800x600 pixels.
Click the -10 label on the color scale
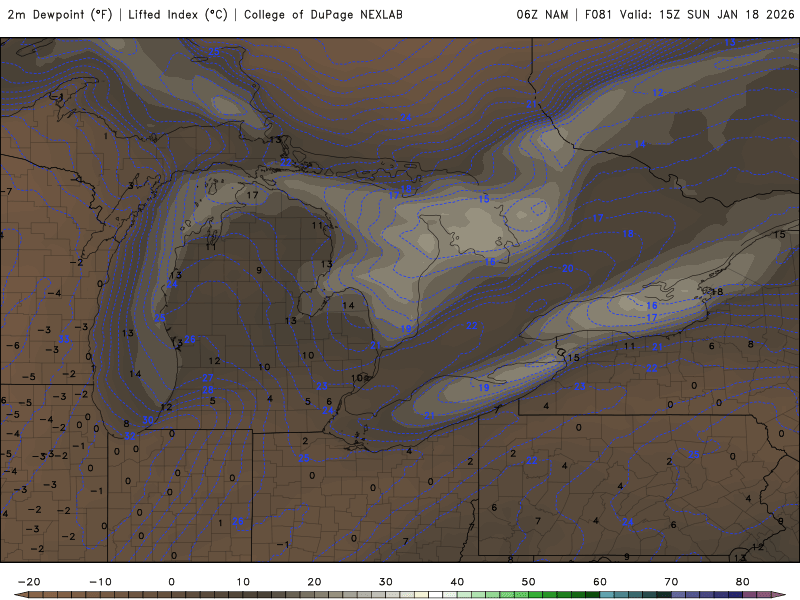point(100,582)
